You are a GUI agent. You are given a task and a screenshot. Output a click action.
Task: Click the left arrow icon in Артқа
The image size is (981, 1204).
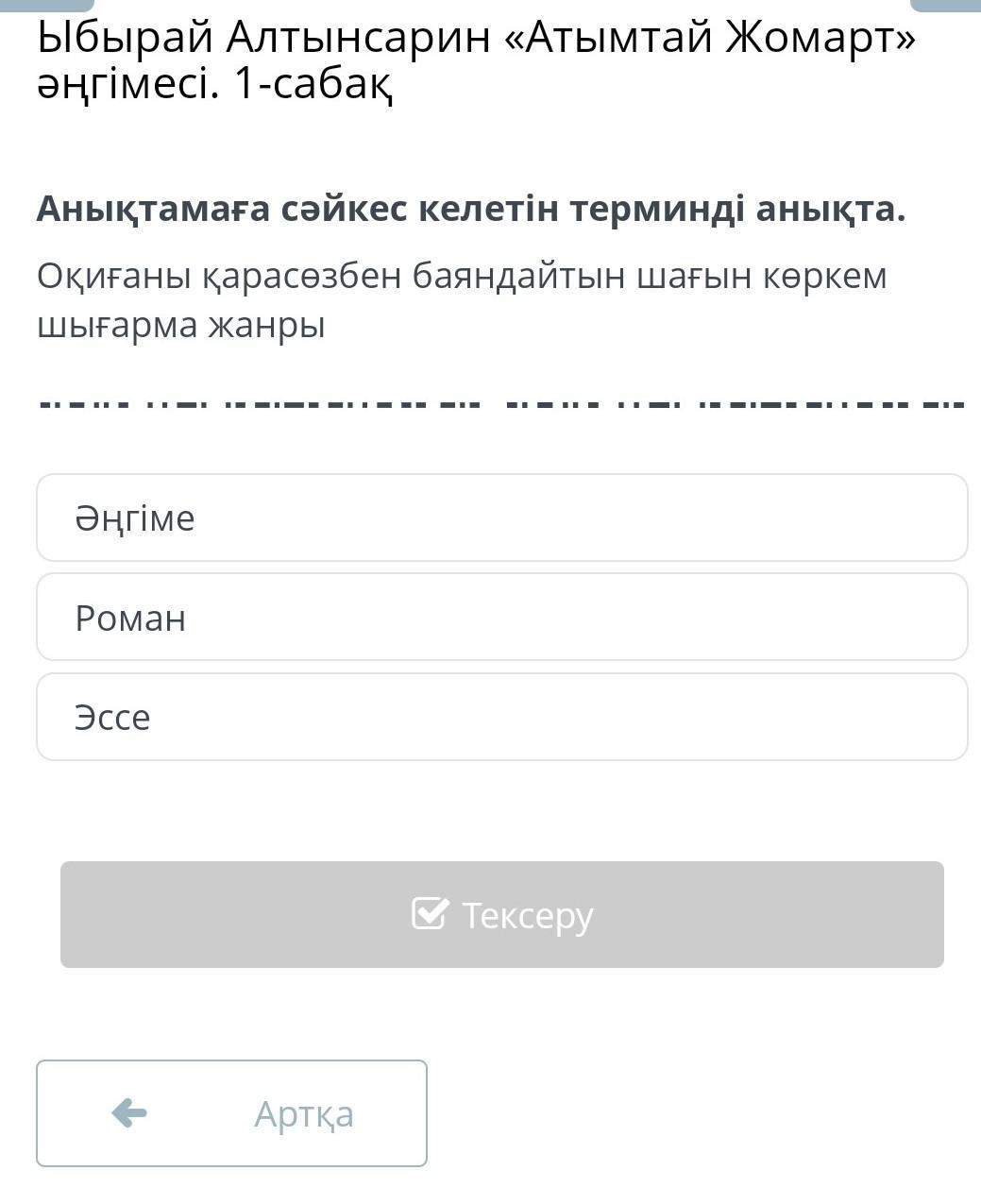(129, 1113)
